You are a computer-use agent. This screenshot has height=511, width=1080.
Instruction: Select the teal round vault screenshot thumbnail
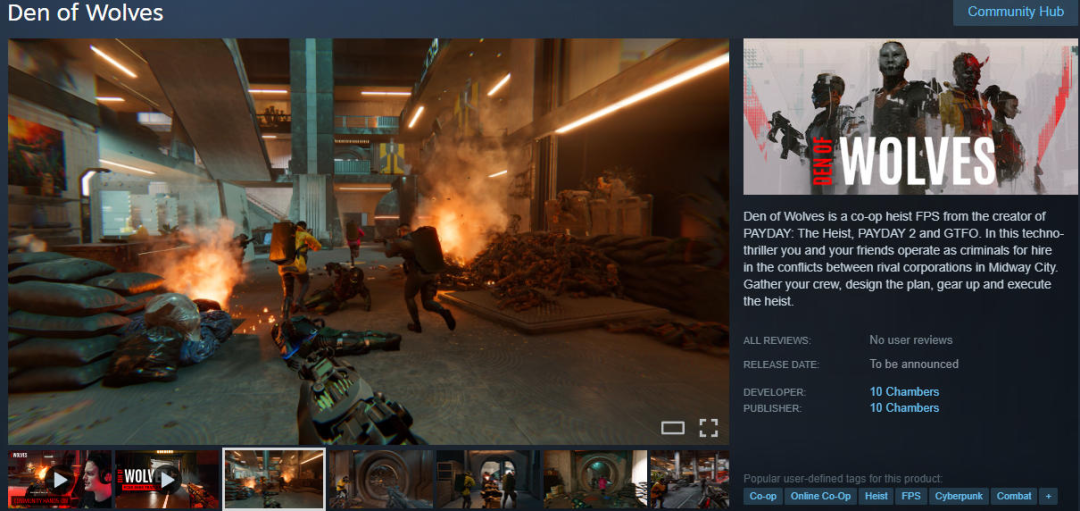pyautogui.click(x=595, y=479)
